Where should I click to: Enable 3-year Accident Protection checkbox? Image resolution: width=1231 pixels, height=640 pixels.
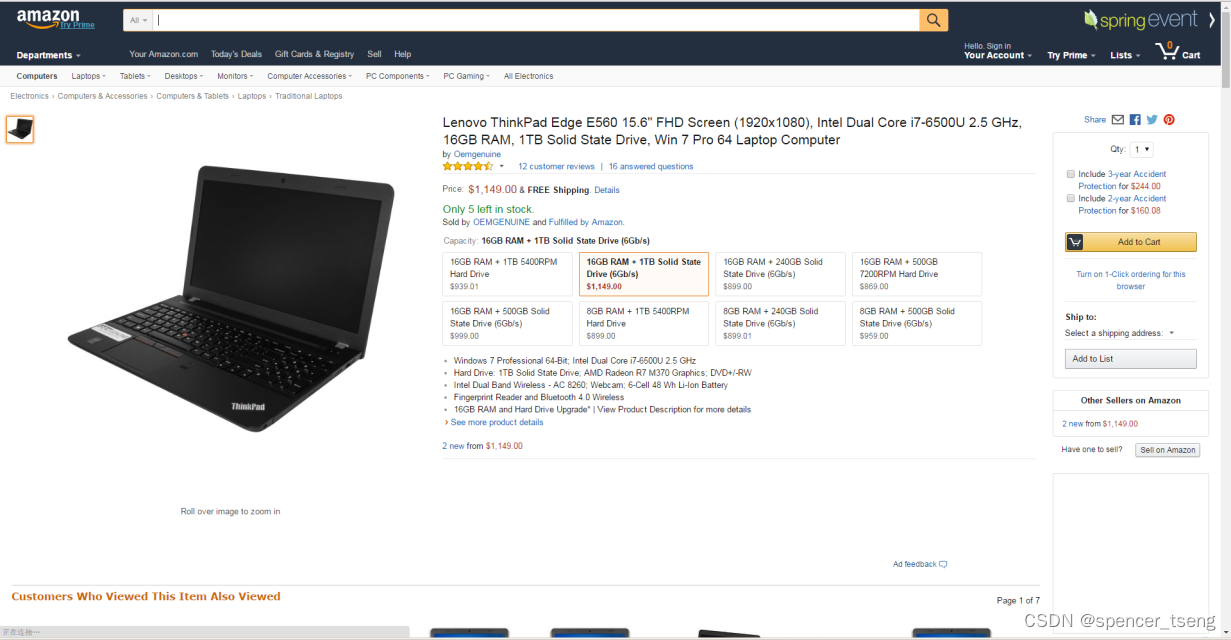1071,174
